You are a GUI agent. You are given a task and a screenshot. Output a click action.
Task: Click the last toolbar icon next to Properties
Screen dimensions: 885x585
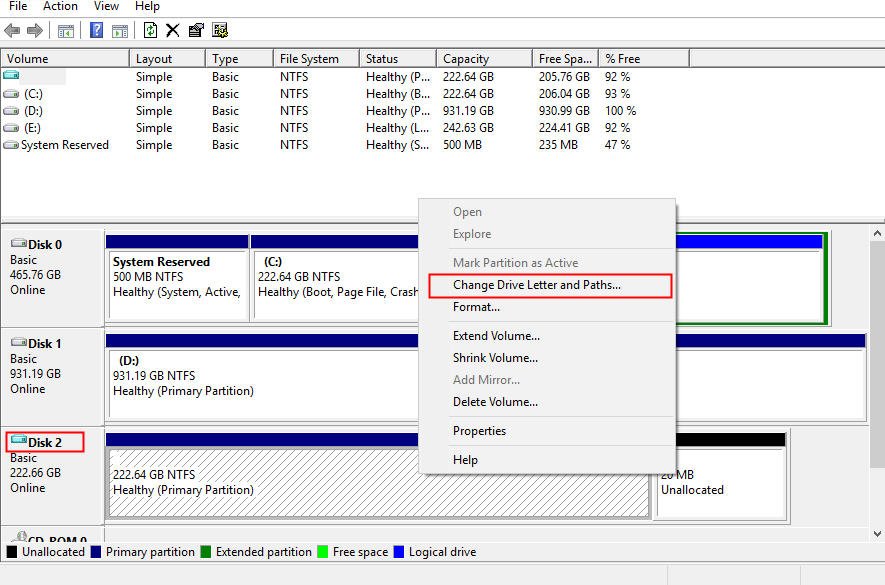[x=220, y=30]
